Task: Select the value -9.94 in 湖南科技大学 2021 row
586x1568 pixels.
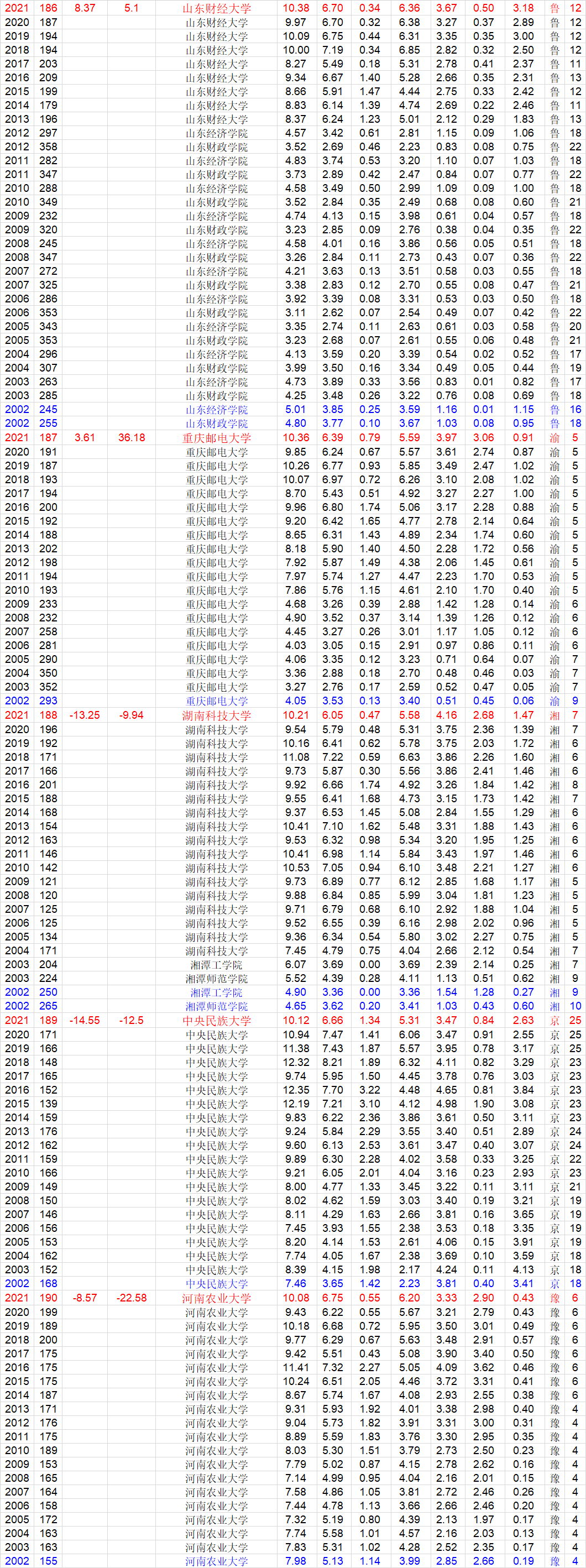Action: pyautogui.click(x=132, y=715)
